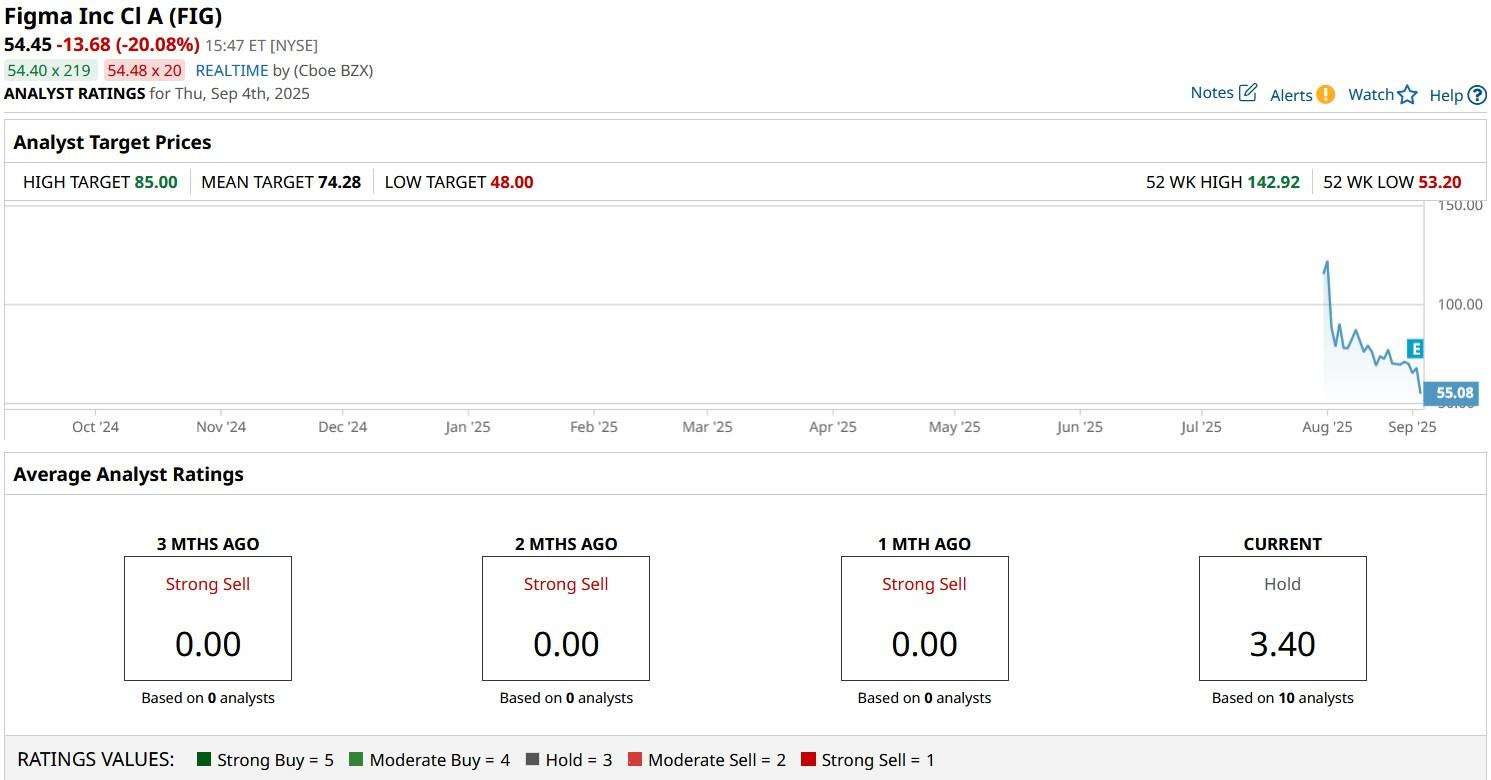Add FIG via the Watch link
Screen dimensions: 1491x780
pos(1371,95)
